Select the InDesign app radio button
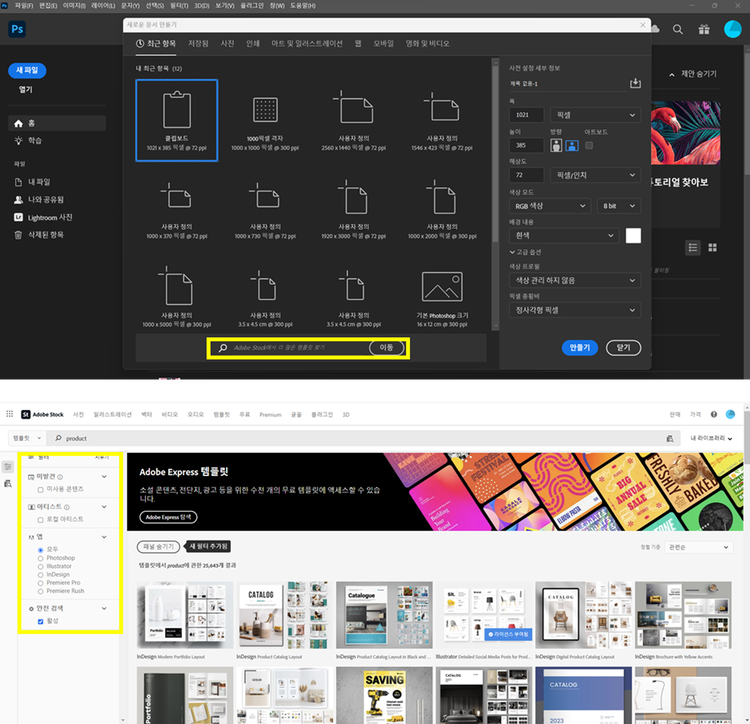Image resolution: width=750 pixels, height=724 pixels. (x=40, y=575)
